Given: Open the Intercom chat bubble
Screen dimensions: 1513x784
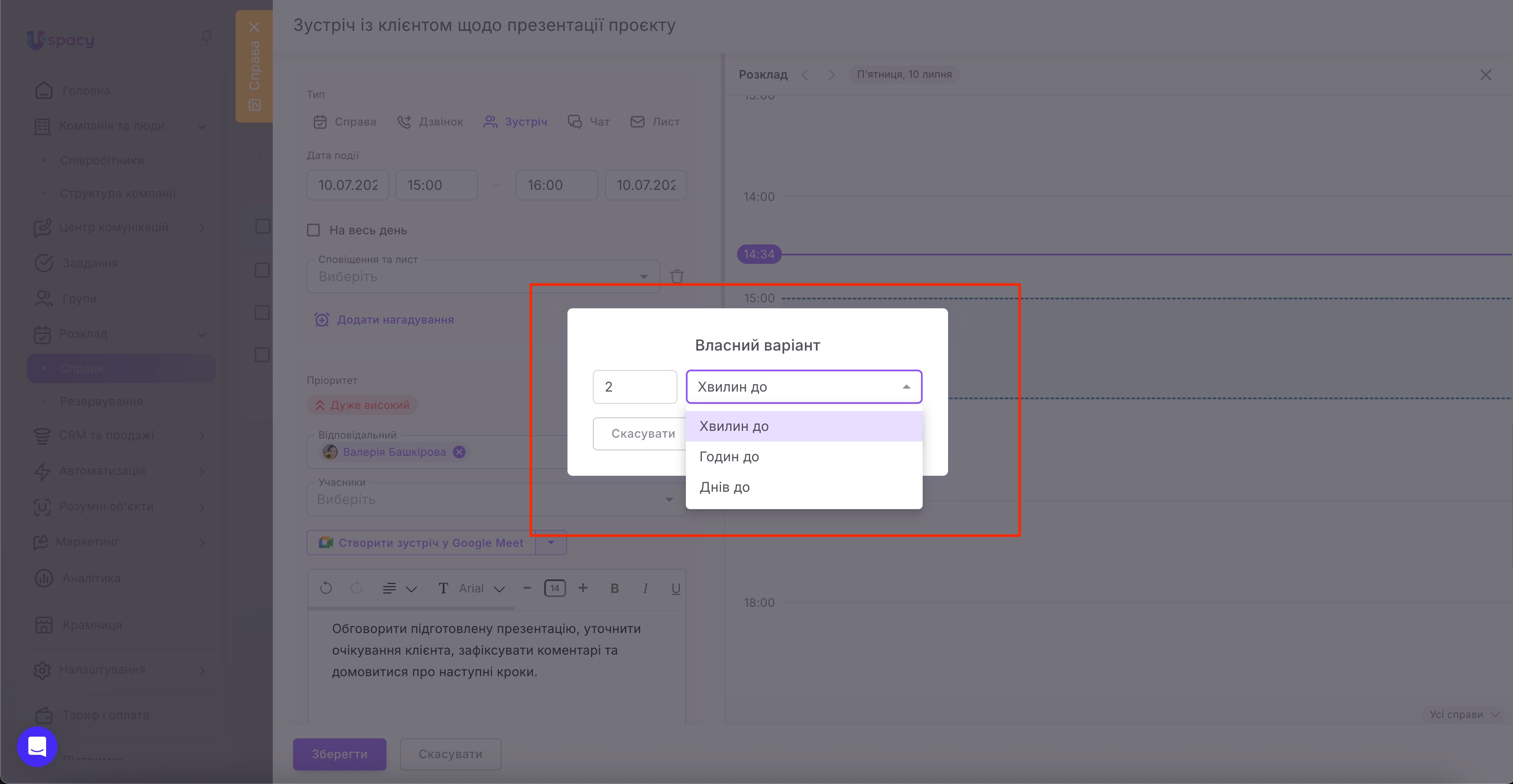Looking at the screenshot, I should click(37, 747).
